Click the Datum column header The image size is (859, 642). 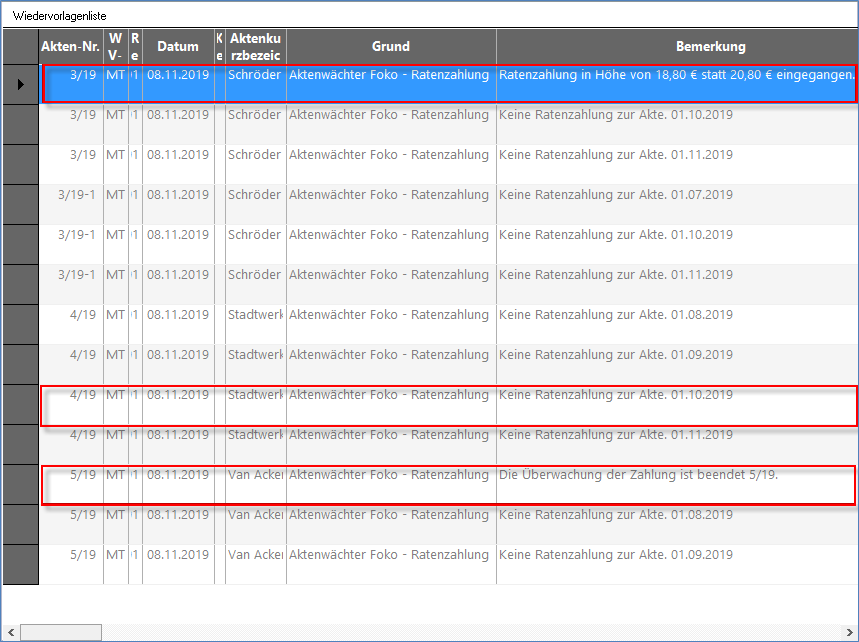pyautogui.click(x=178, y=46)
